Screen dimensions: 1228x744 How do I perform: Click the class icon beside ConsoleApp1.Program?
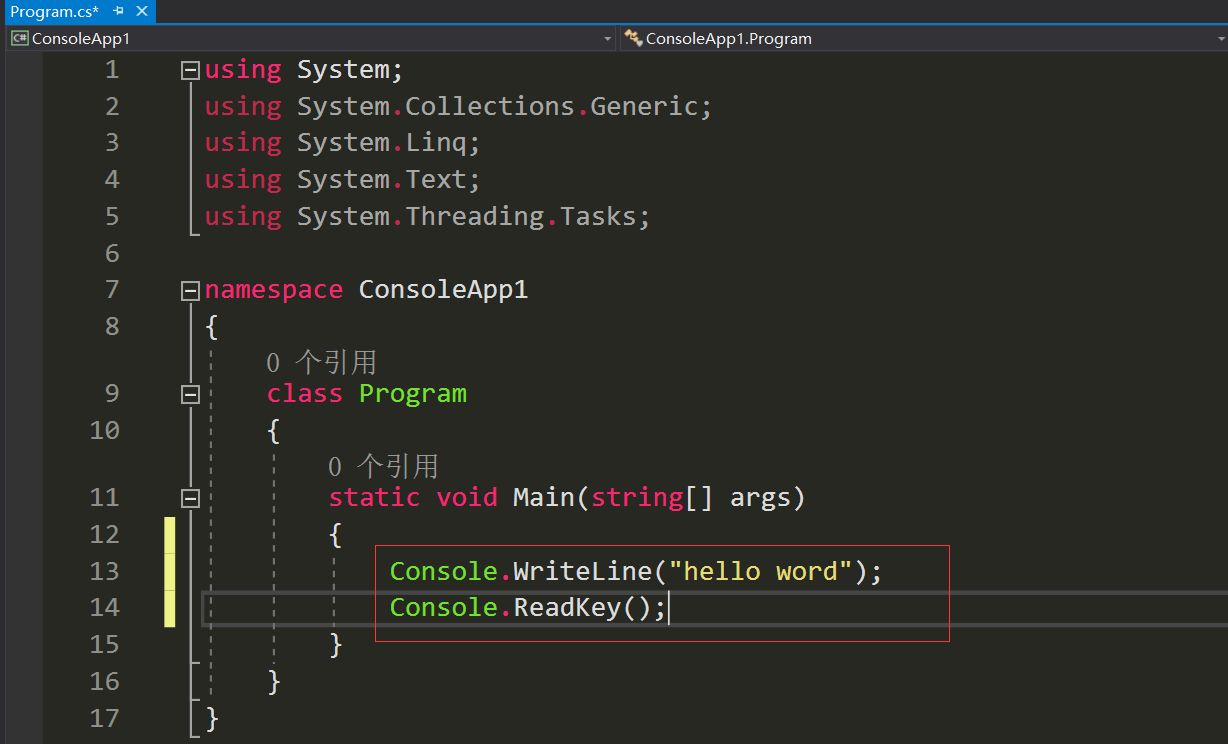point(632,38)
